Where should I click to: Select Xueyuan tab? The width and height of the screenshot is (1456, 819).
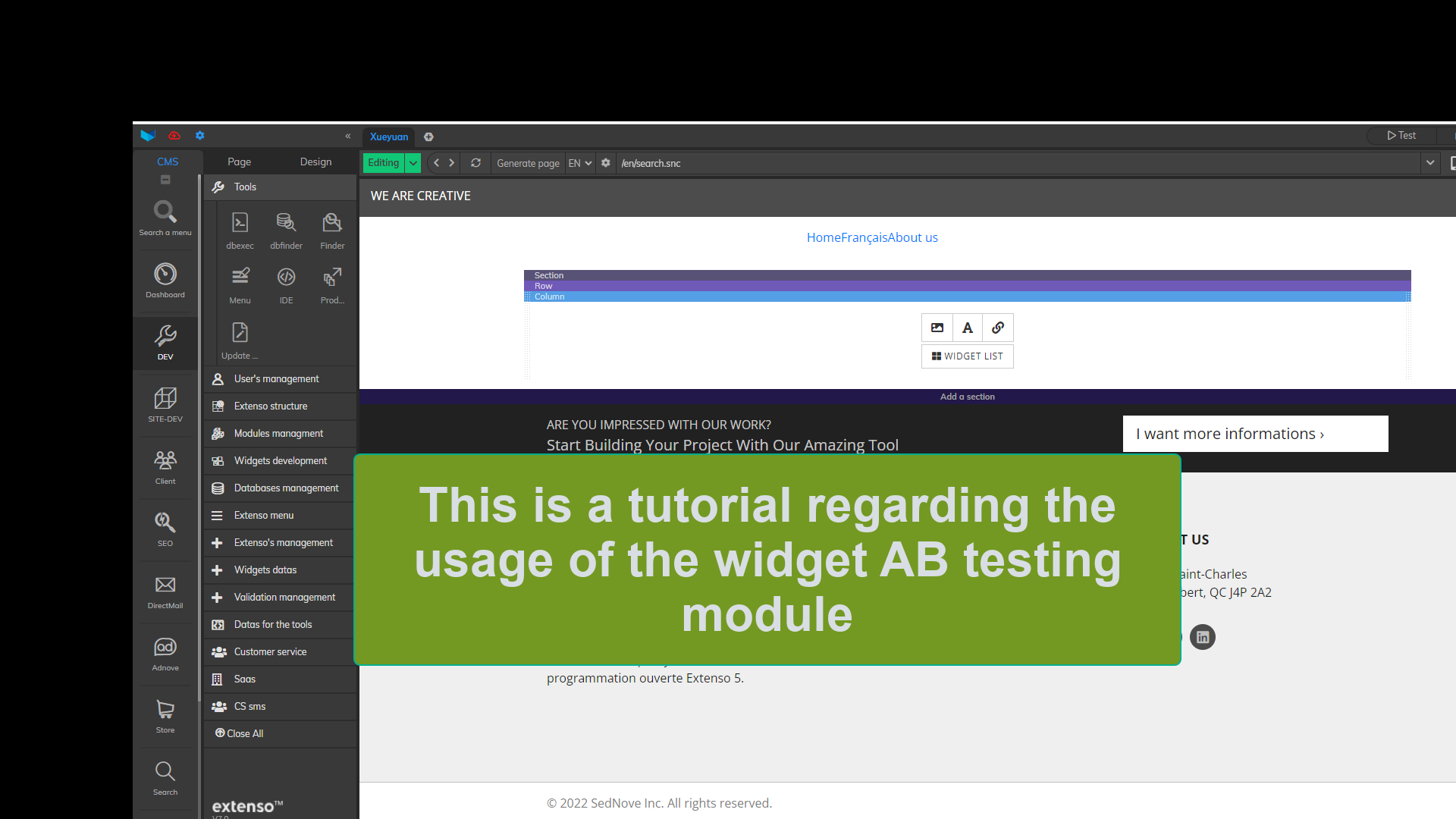click(x=389, y=137)
